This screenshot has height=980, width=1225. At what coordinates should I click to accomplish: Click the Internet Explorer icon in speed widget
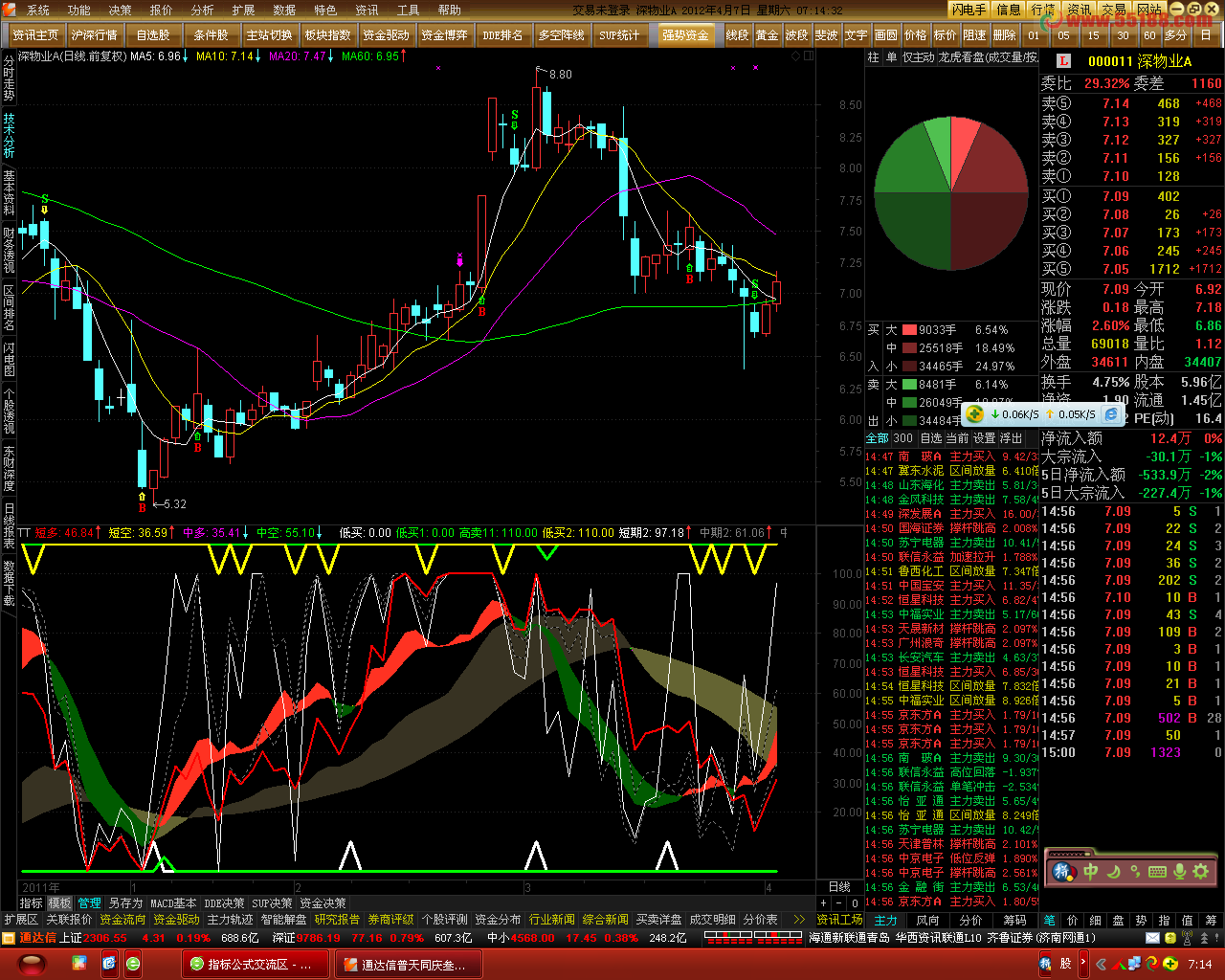tap(1111, 414)
